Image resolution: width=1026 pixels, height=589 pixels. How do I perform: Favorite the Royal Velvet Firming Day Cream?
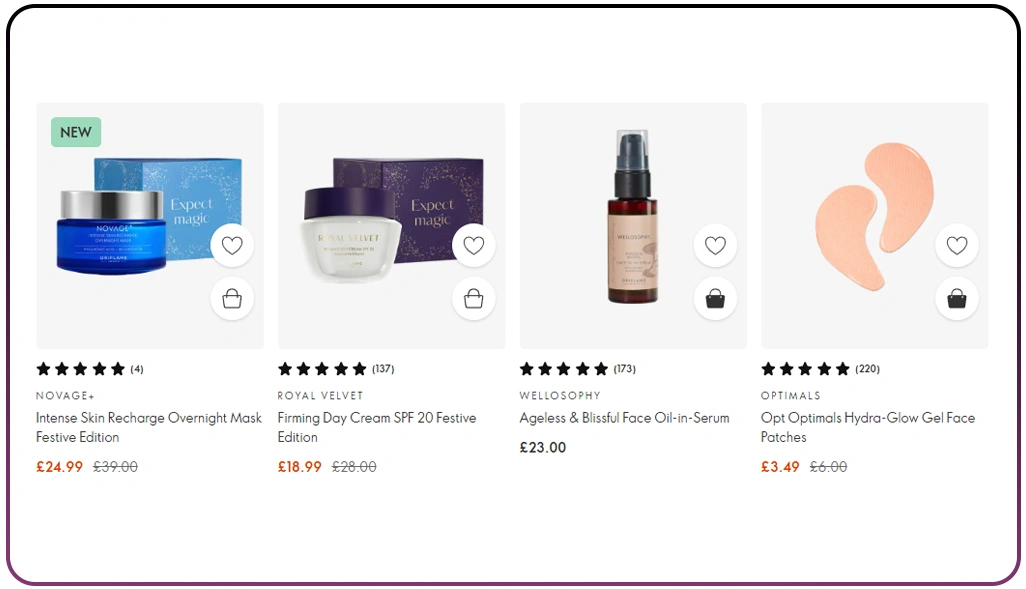(x=474, y=245)
